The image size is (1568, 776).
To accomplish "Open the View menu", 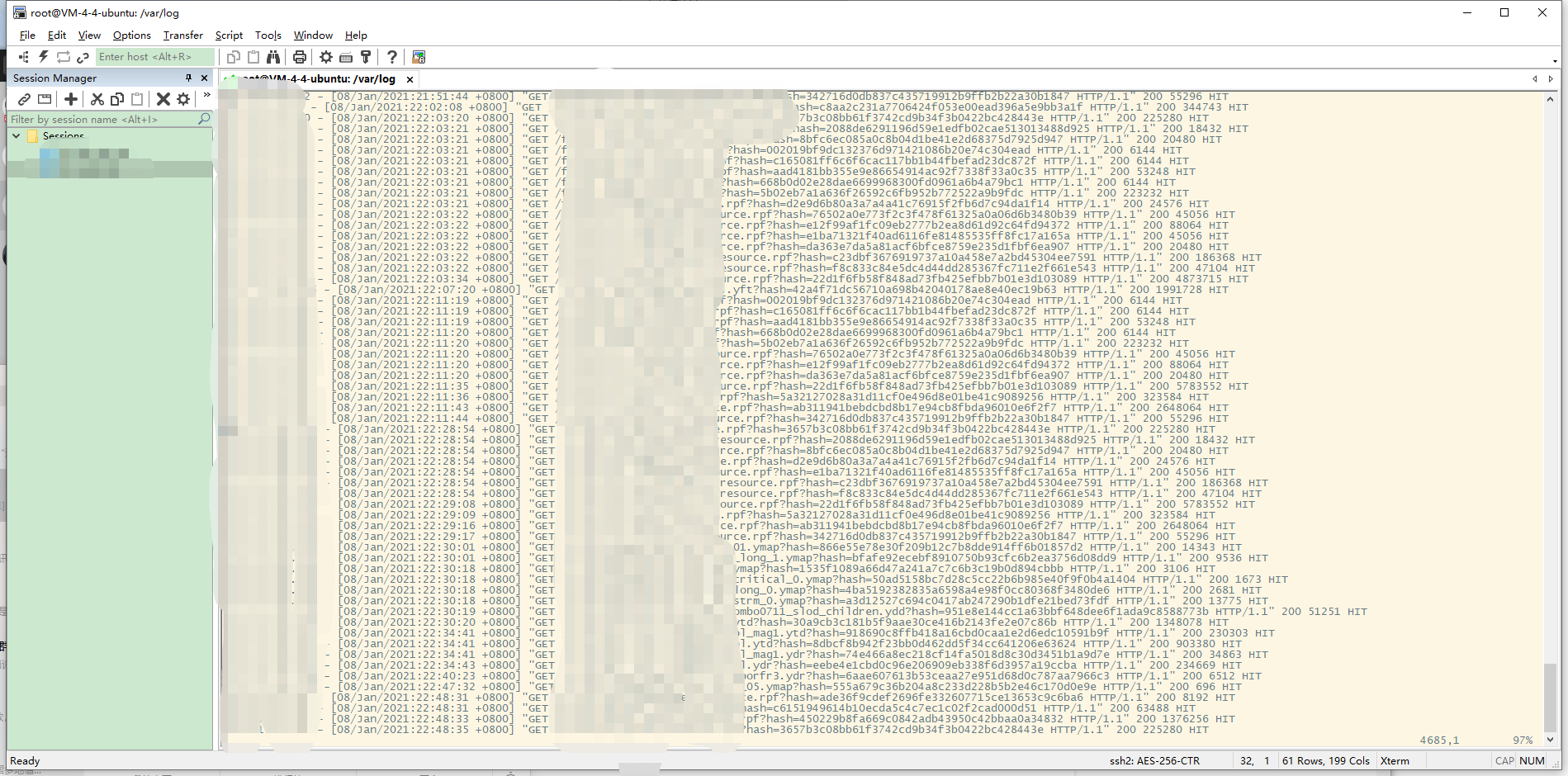I will pos(89,35).
